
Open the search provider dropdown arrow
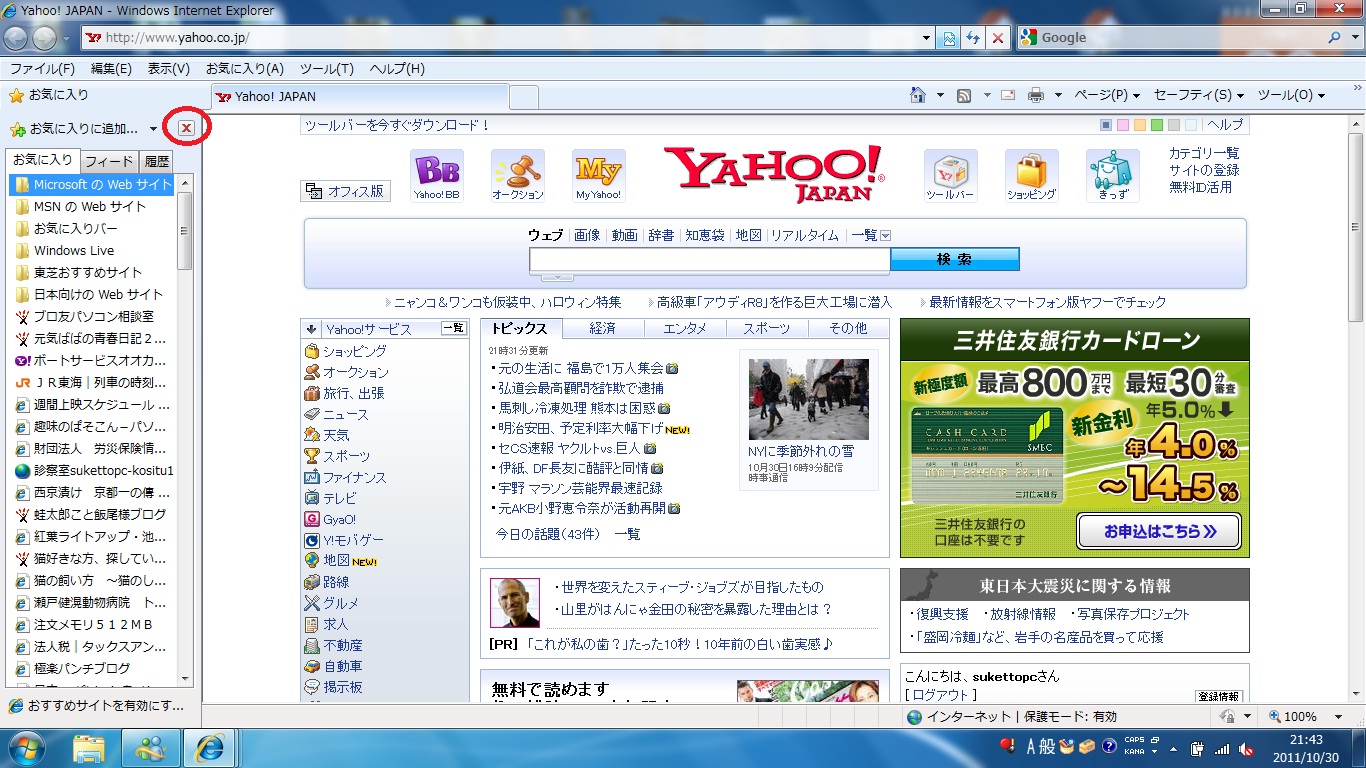tap(1354, 38)
